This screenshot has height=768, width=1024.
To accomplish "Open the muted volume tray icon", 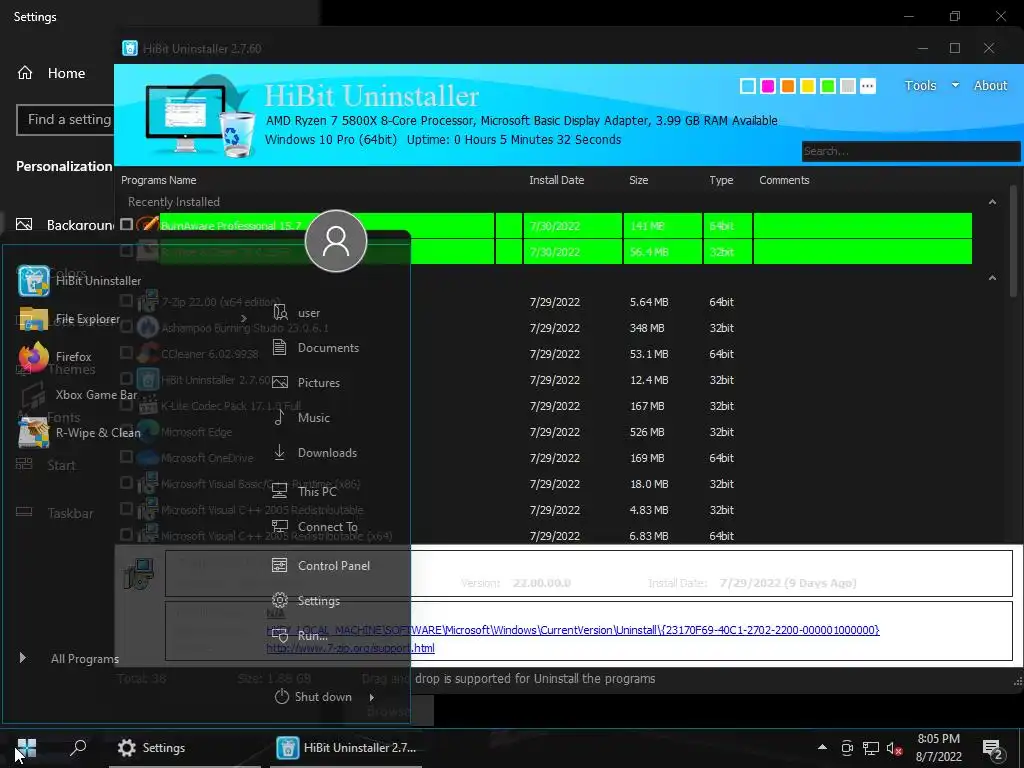I will (894, 748).
